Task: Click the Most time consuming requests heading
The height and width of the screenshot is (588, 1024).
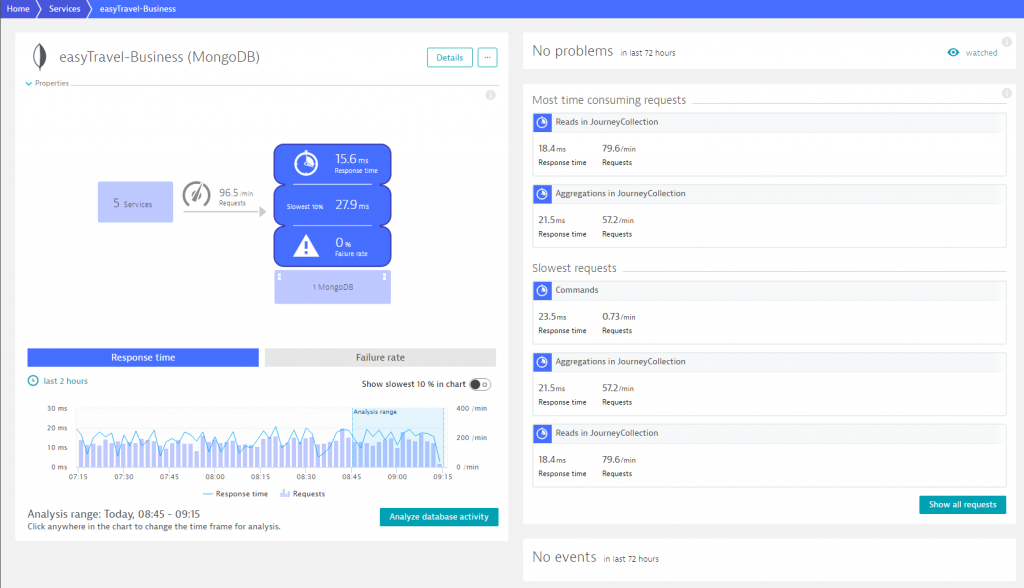Action: pyautogui.click(x=609, y=100)
